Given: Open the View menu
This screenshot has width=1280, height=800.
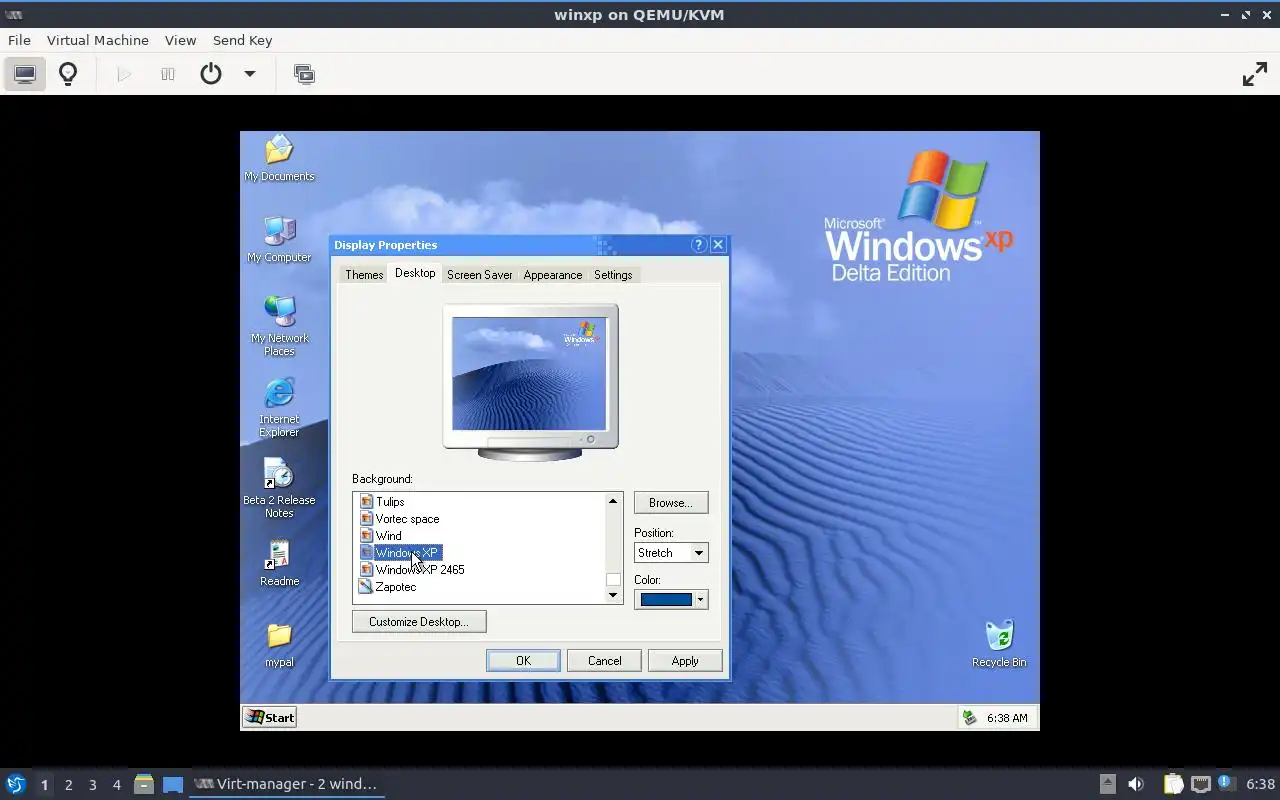Looking at the screenshot, I should pyautogui.click(x=180, y=40).
